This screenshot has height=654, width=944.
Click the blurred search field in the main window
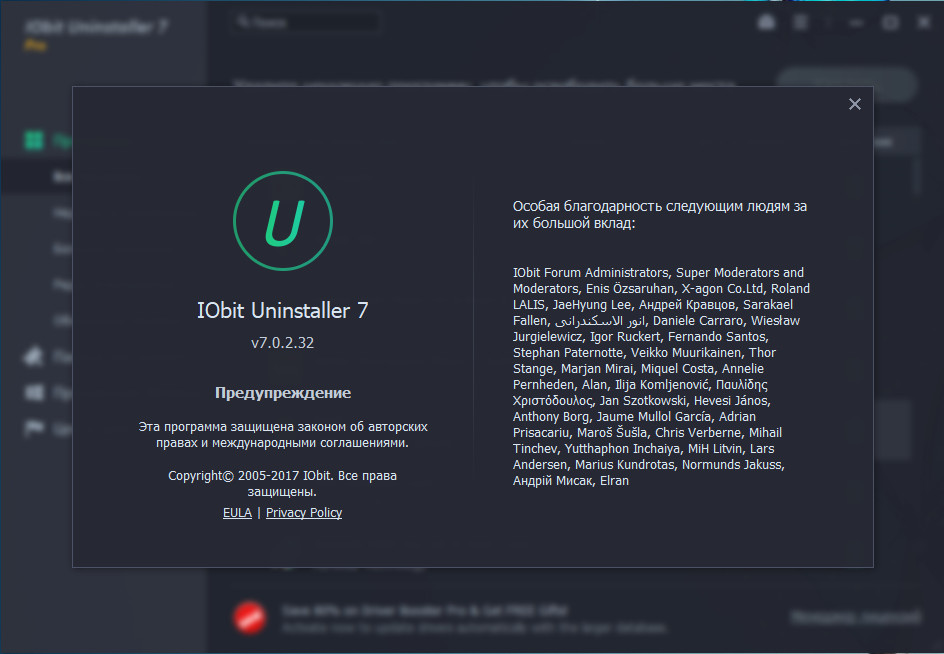(x=305, y=23)
